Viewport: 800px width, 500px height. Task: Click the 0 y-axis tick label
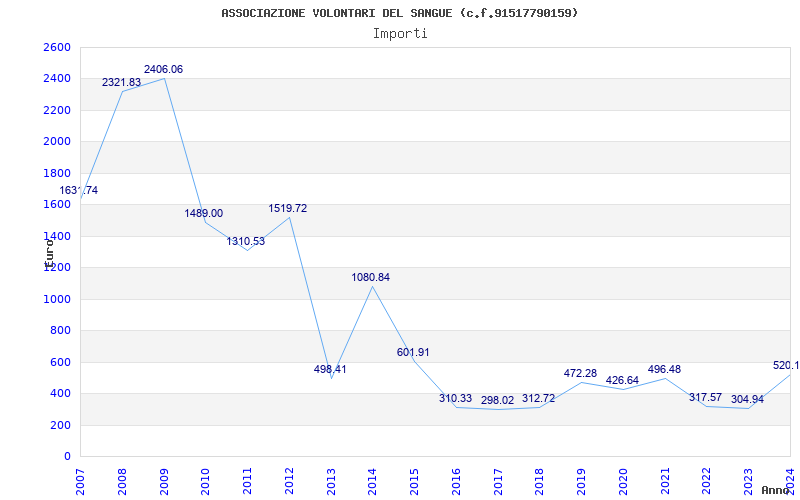click(x=67, y=457)
